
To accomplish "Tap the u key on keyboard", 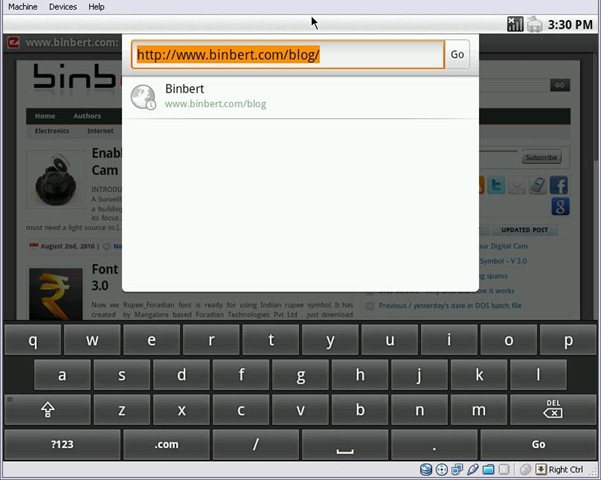I will tap(389, 340).
